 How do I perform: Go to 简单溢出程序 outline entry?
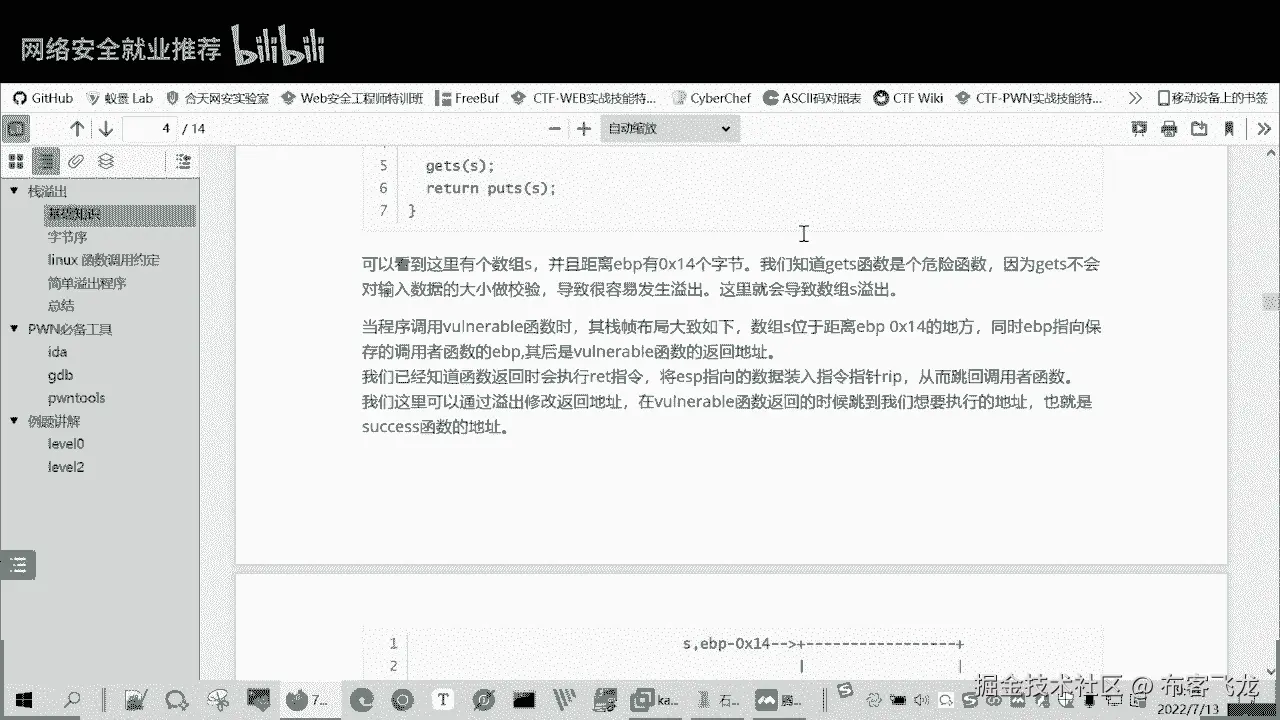tap(86, 283)
